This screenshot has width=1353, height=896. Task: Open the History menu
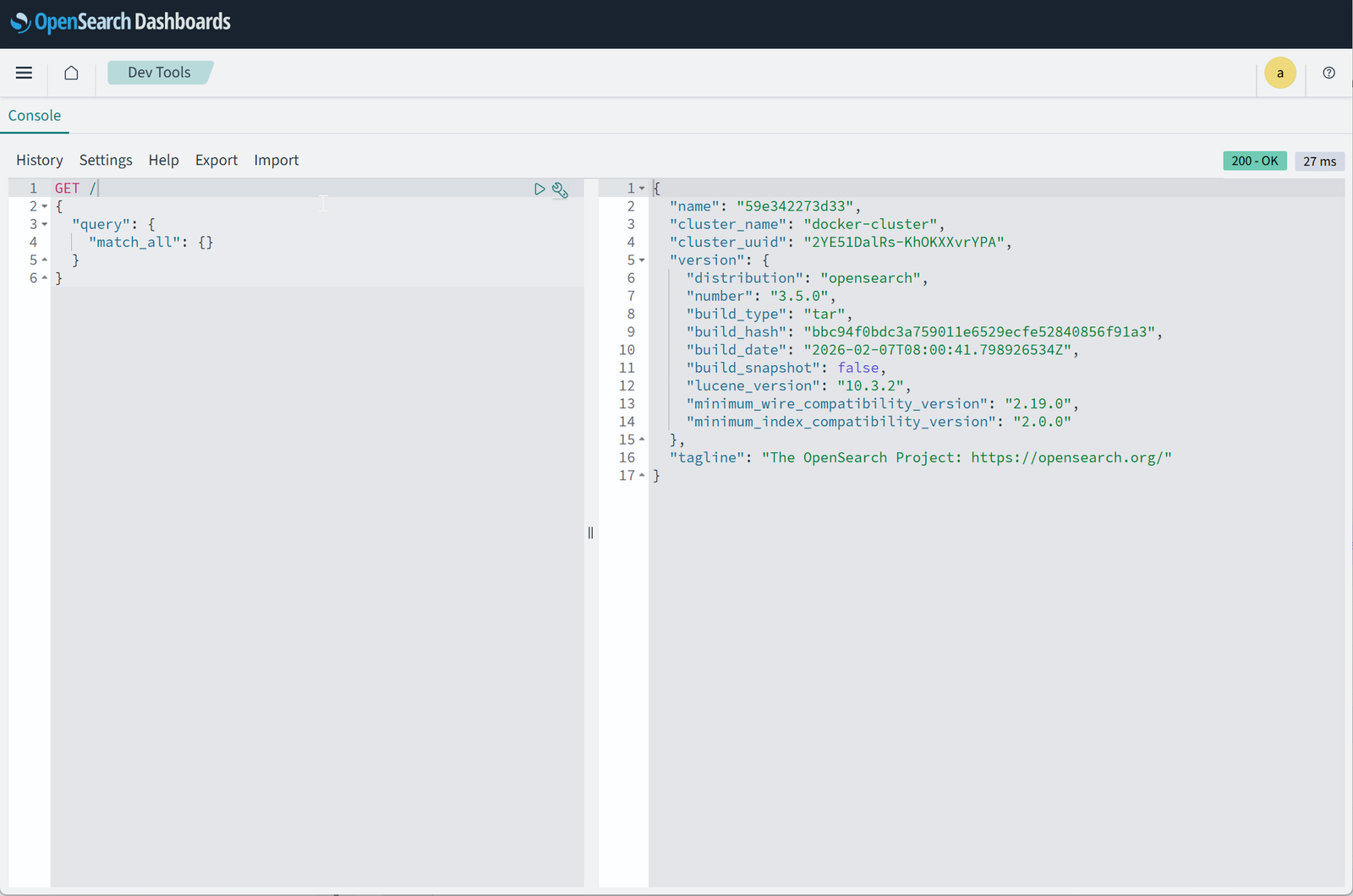(x=40, y=160)
